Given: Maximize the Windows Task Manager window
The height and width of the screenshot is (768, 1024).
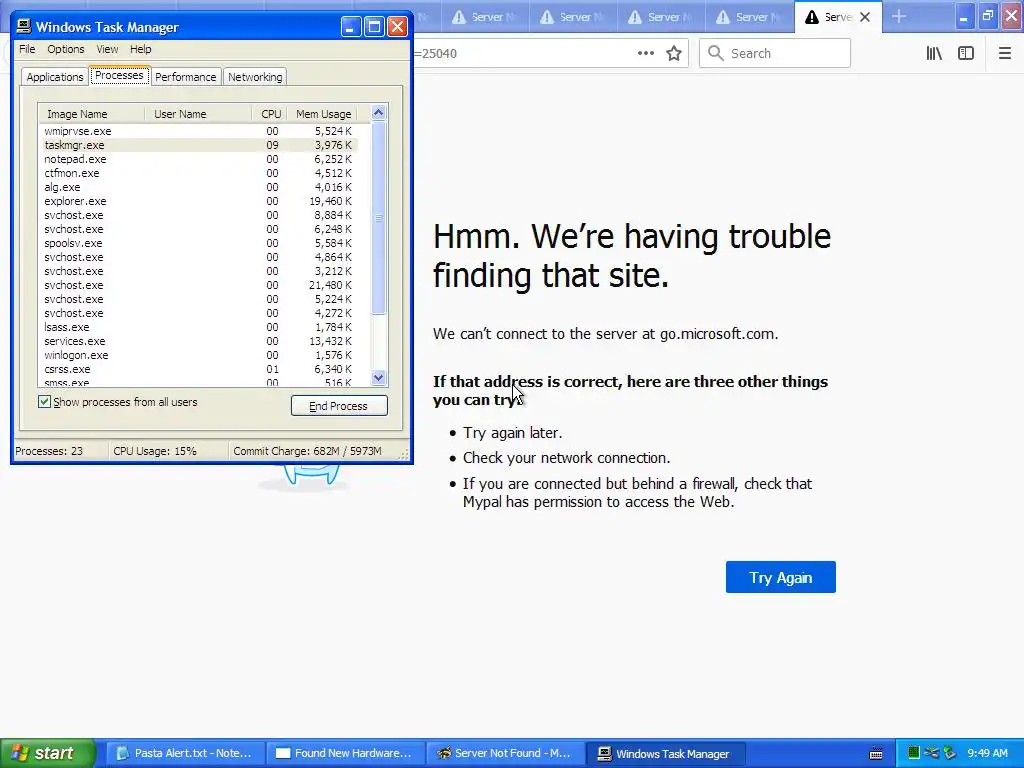Looking at the screenshot, I should click(x=374, y=27).
